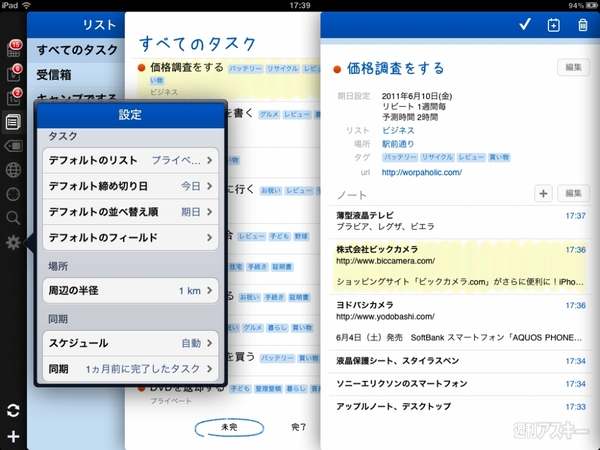Open the sidebar icon with 2 badge

tap(14, 97)
